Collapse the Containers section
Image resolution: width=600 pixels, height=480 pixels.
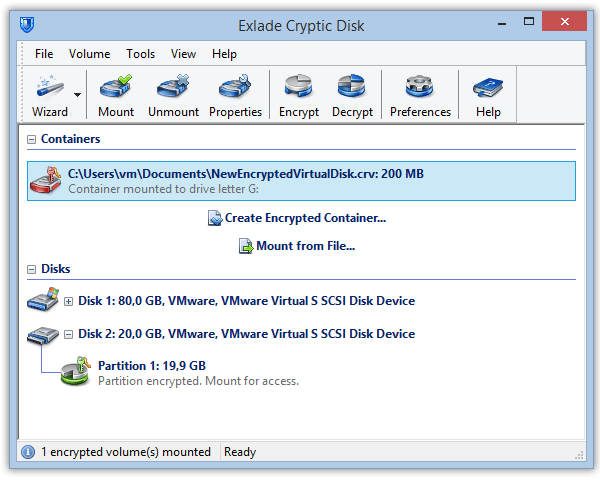pyautogui.click(x=31, y=139)
